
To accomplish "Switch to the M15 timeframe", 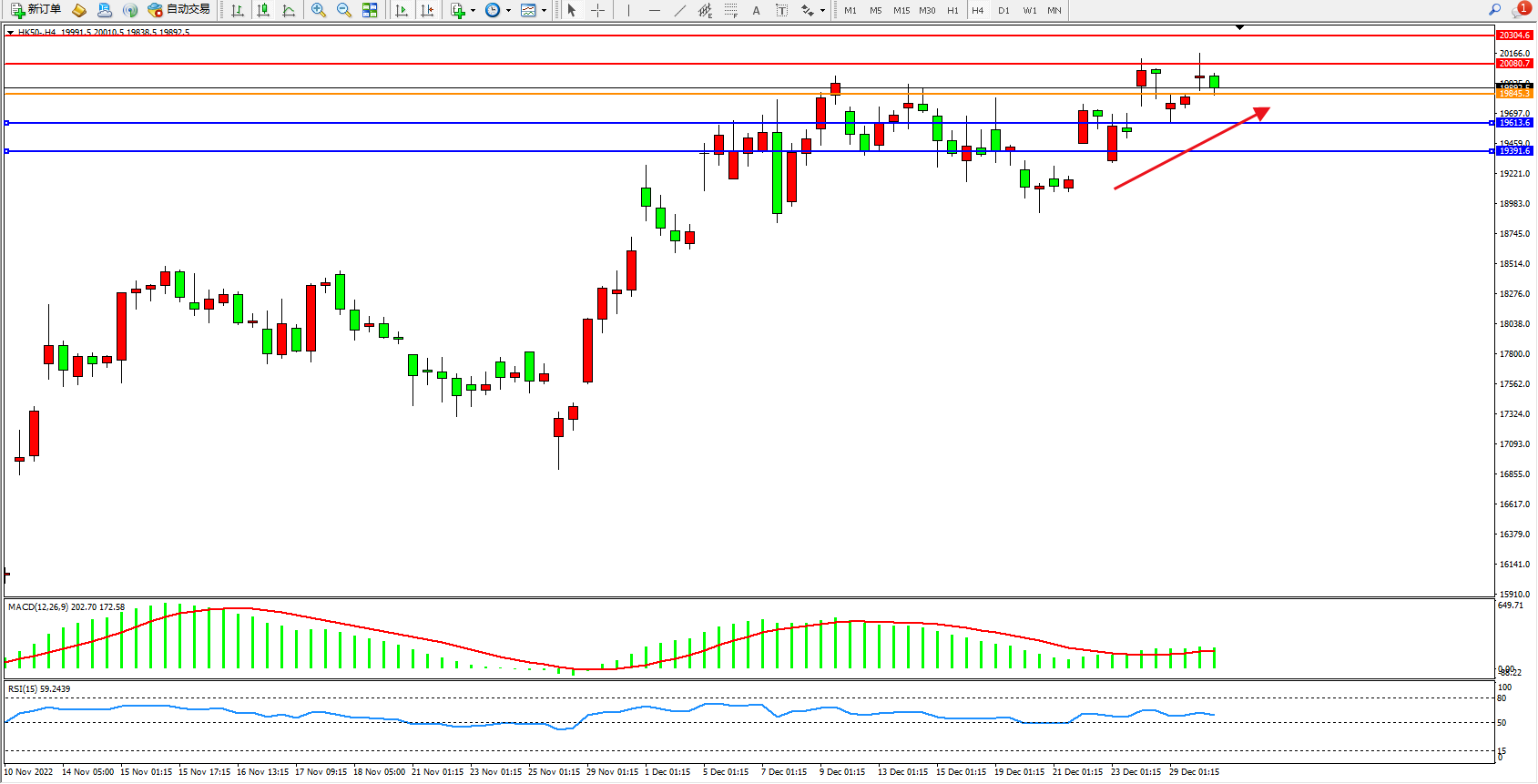I will [901, 11].
